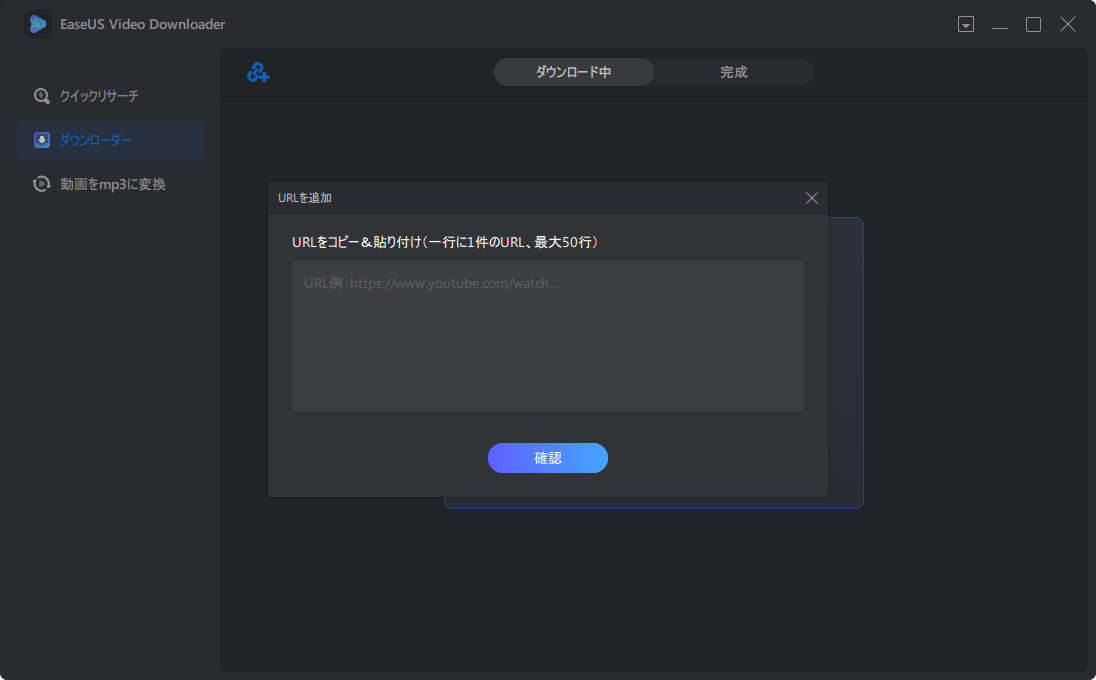Viewport: 1096px width, 680px height.
Task: Minimize the EaseUS Video Downloader window
Action: coord(1000,23)
